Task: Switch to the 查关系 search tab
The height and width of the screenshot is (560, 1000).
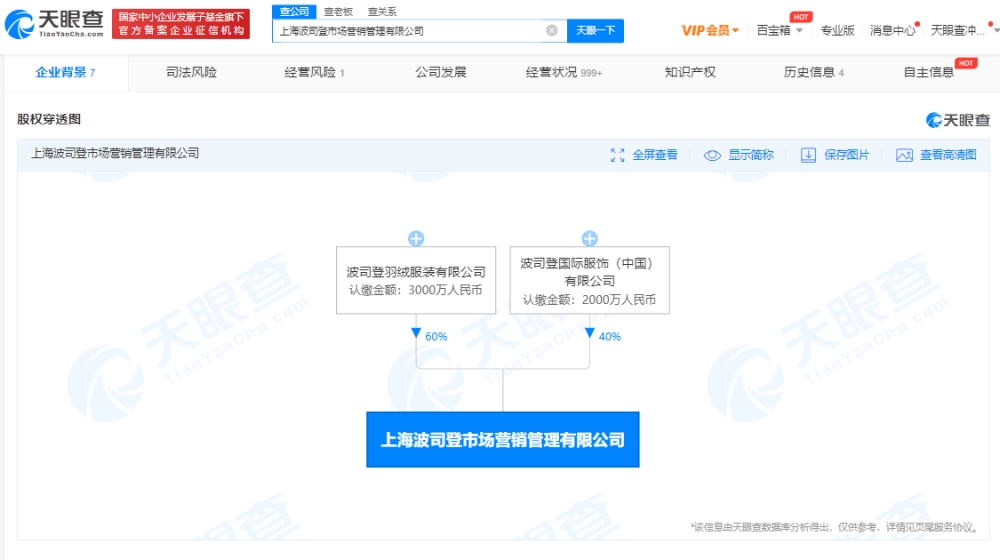Action: [x=382, y=11]
